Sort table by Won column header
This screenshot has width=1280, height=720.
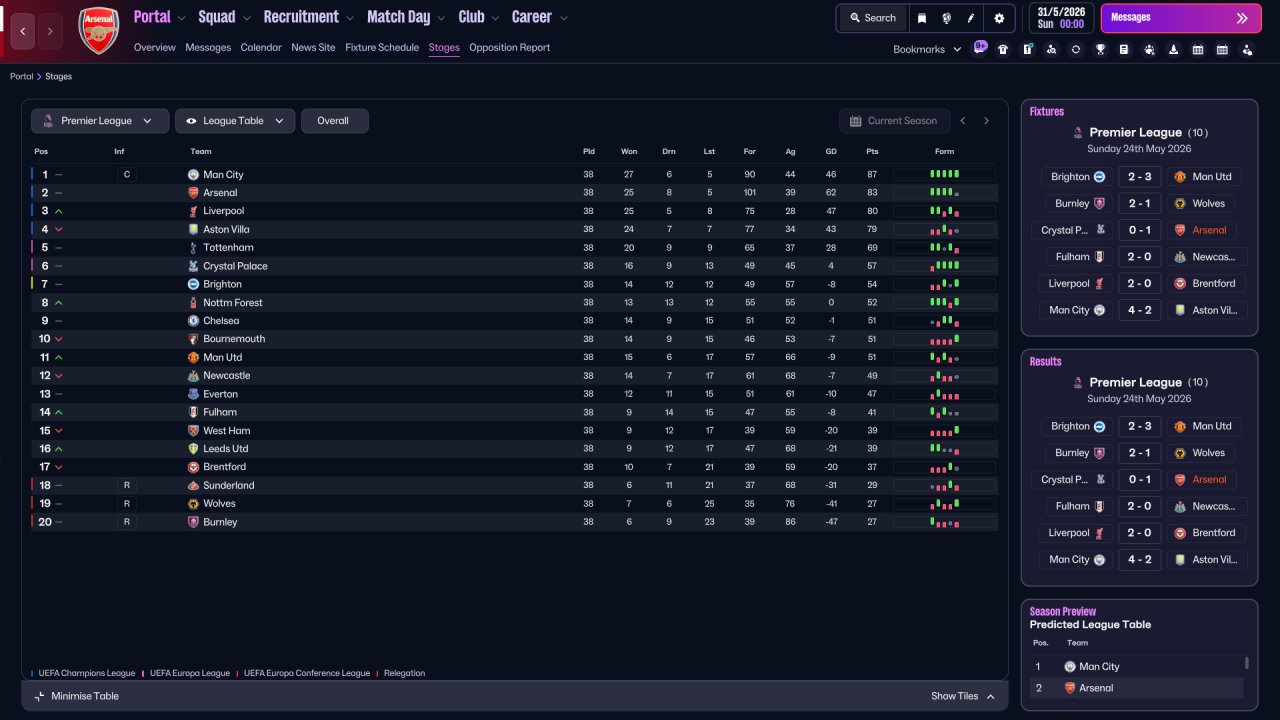click(x=629, y=152)
